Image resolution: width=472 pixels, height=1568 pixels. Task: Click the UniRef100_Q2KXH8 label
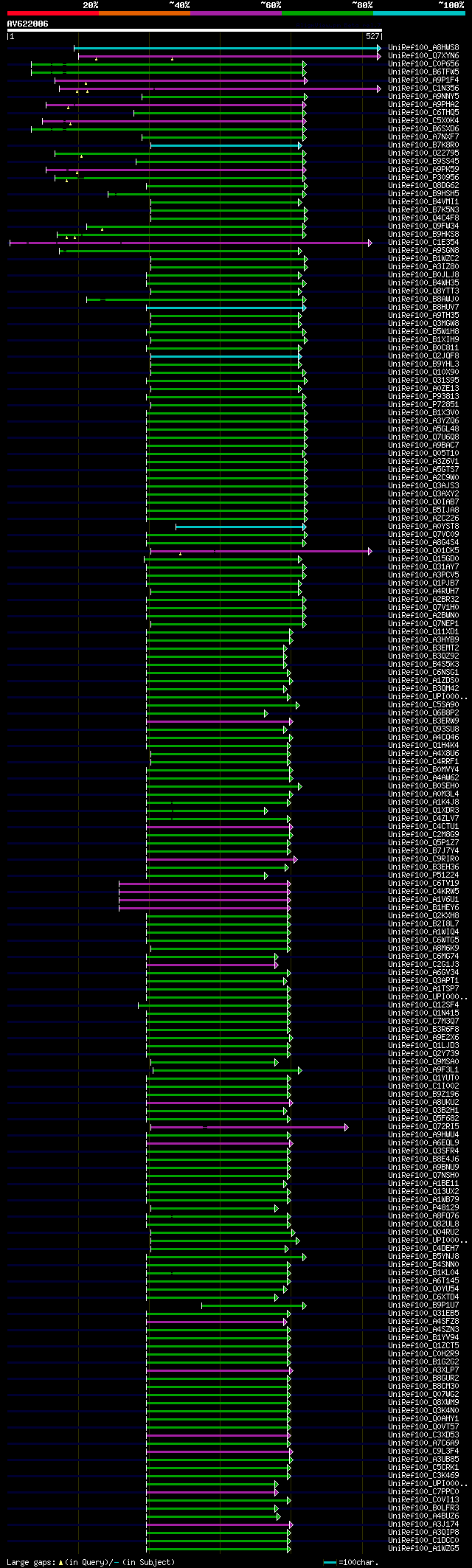click(423, 916)
